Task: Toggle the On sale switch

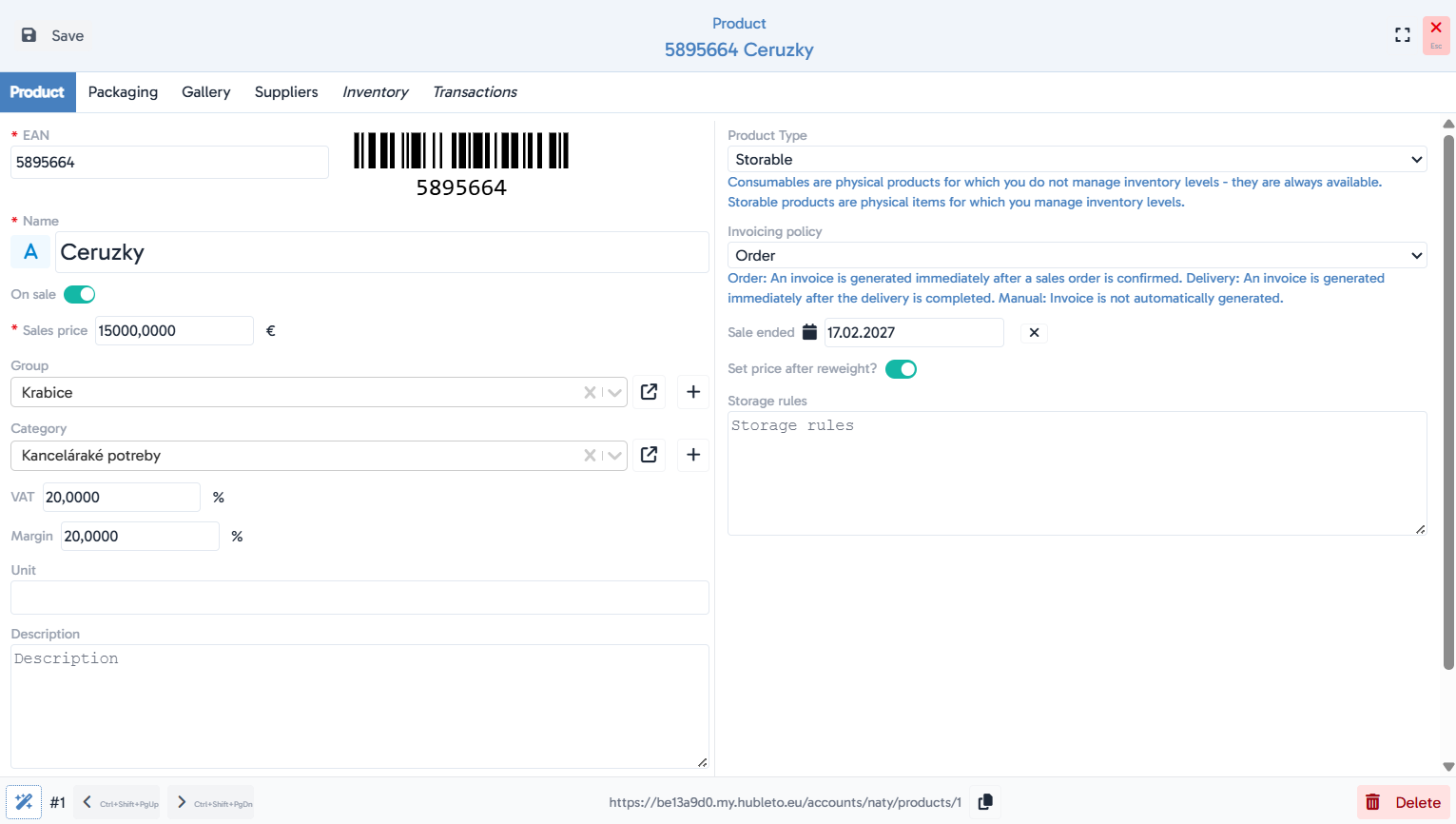Action: click(x=80, y=295)
